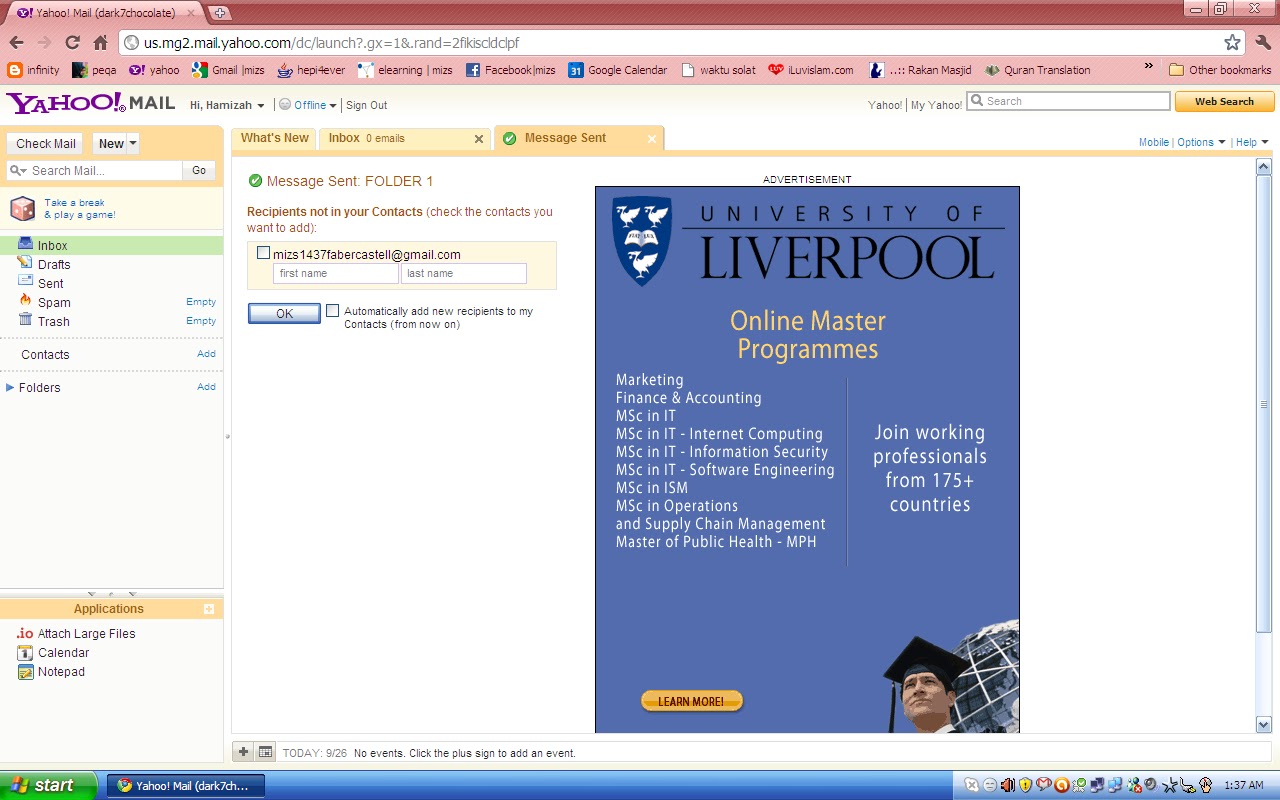Open search mail options dropdown

(18, 171)
